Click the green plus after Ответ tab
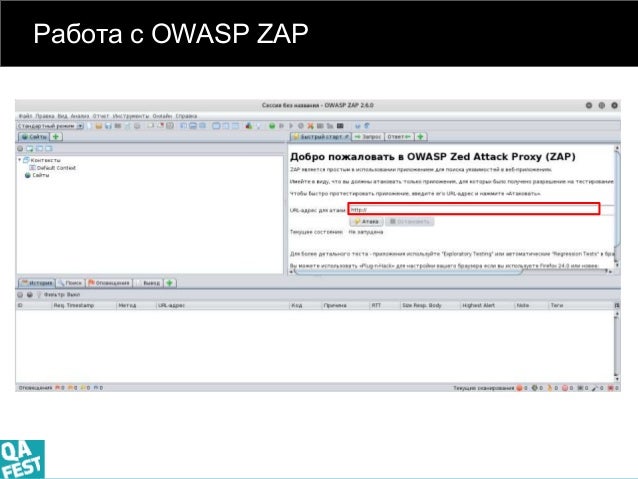Image resolution: width=638 pixels, height=479 pixels. (x=421, y=137)
